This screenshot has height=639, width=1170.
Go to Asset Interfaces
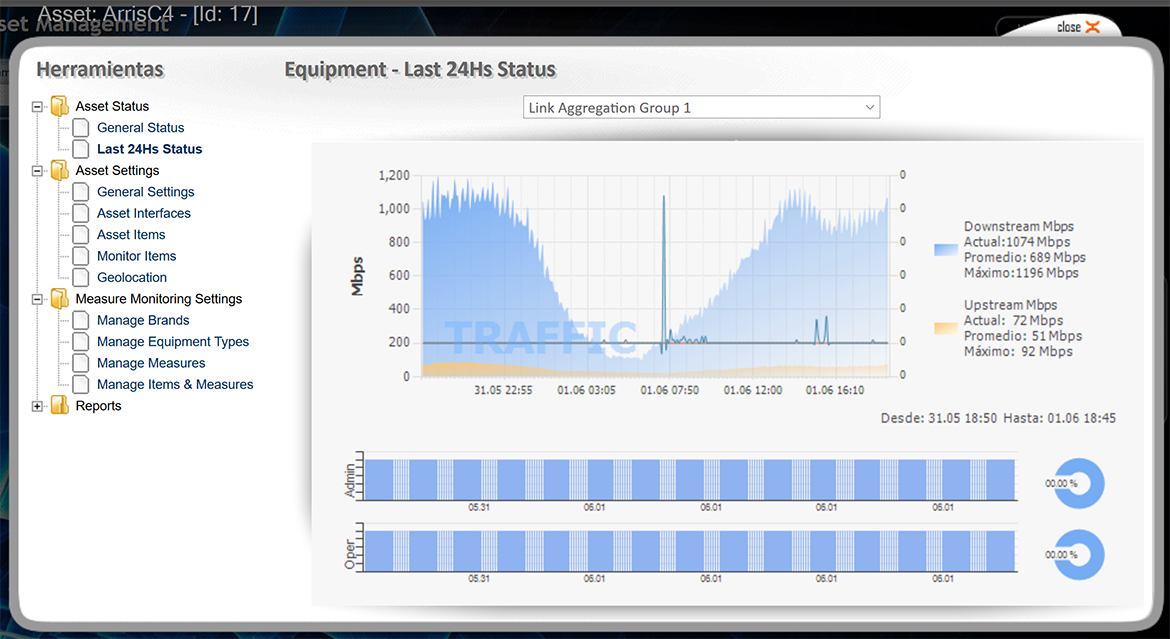tap(143, 213)
